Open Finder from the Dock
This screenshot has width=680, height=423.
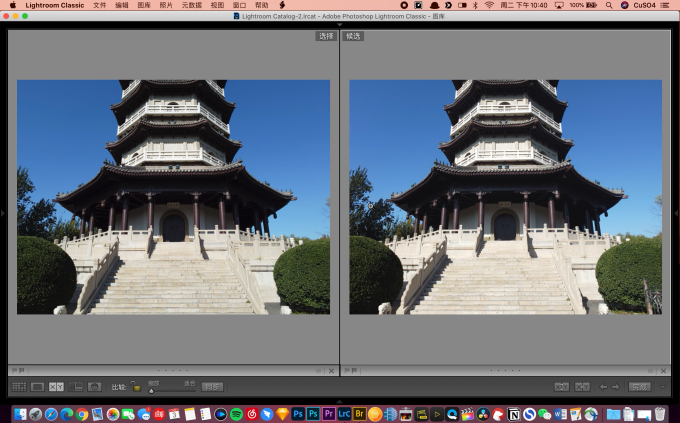[x=20, y=414]
